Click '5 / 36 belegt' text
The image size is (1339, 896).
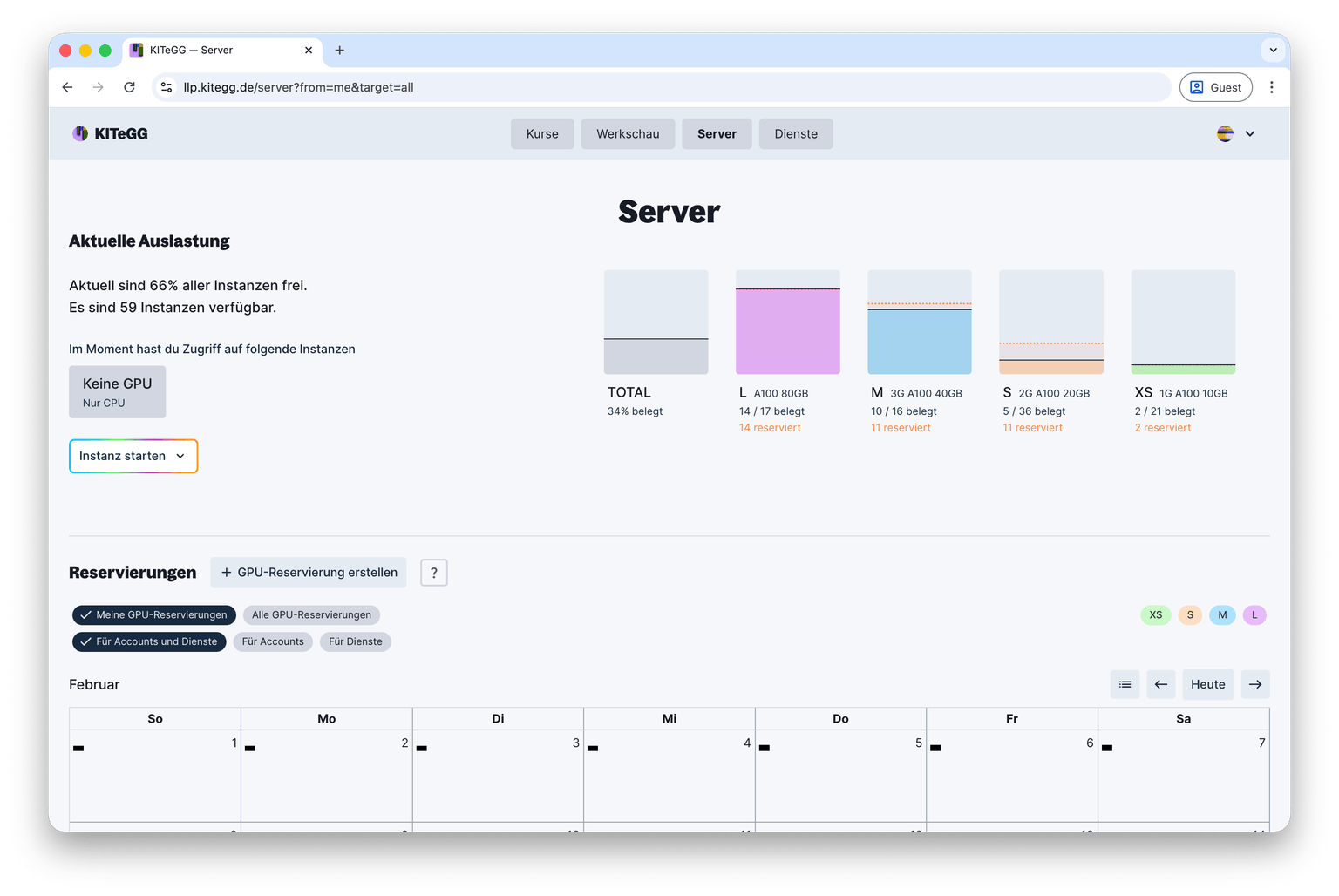[x=1034, y=411]
